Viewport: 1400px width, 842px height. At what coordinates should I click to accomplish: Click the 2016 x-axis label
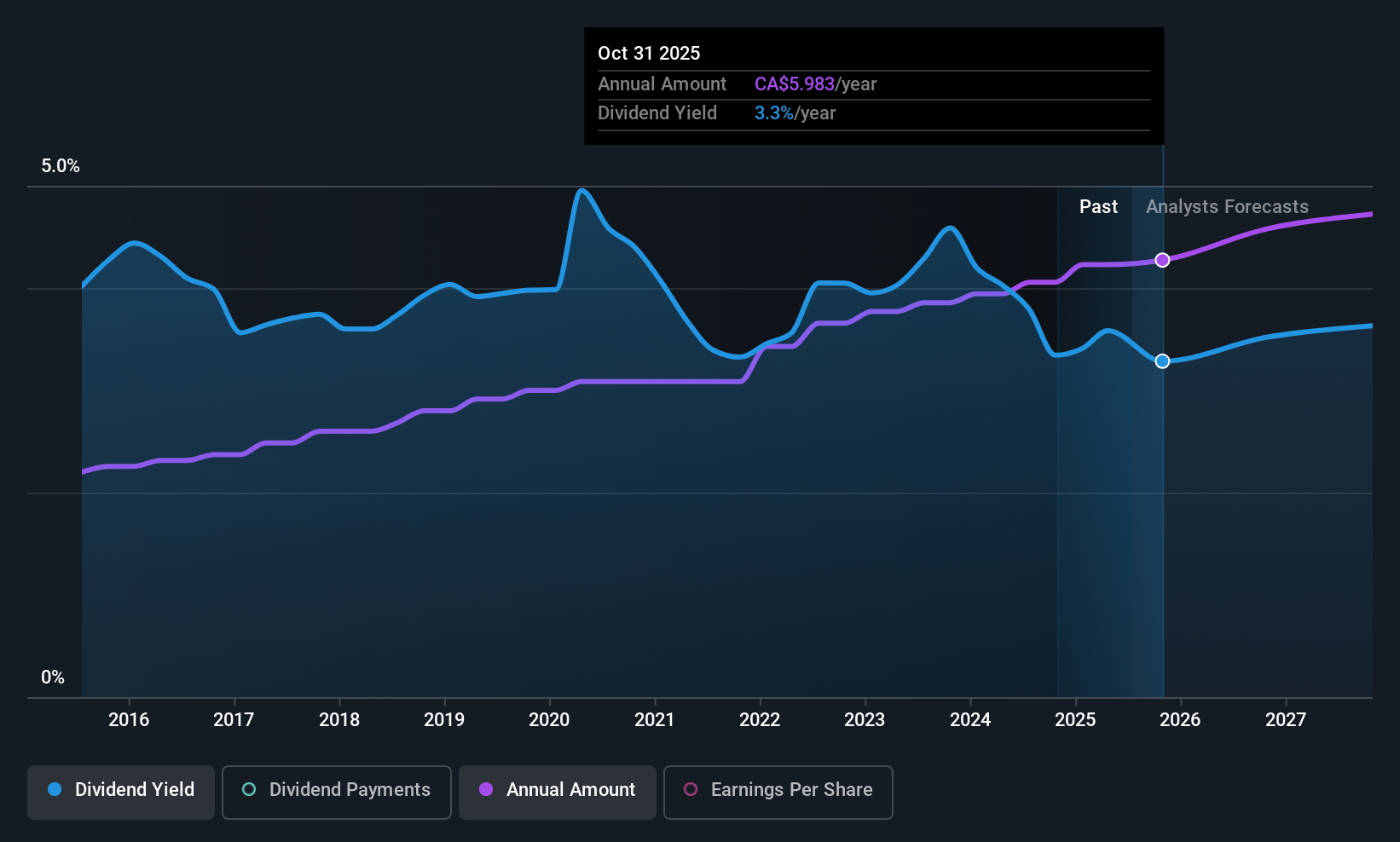(129, 720)
